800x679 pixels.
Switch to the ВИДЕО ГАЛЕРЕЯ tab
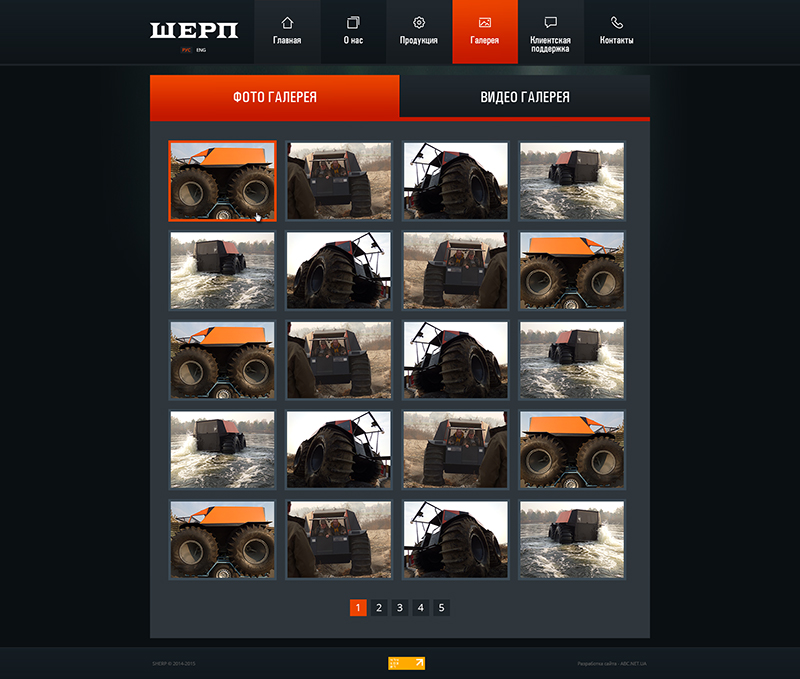click(525, 97)
